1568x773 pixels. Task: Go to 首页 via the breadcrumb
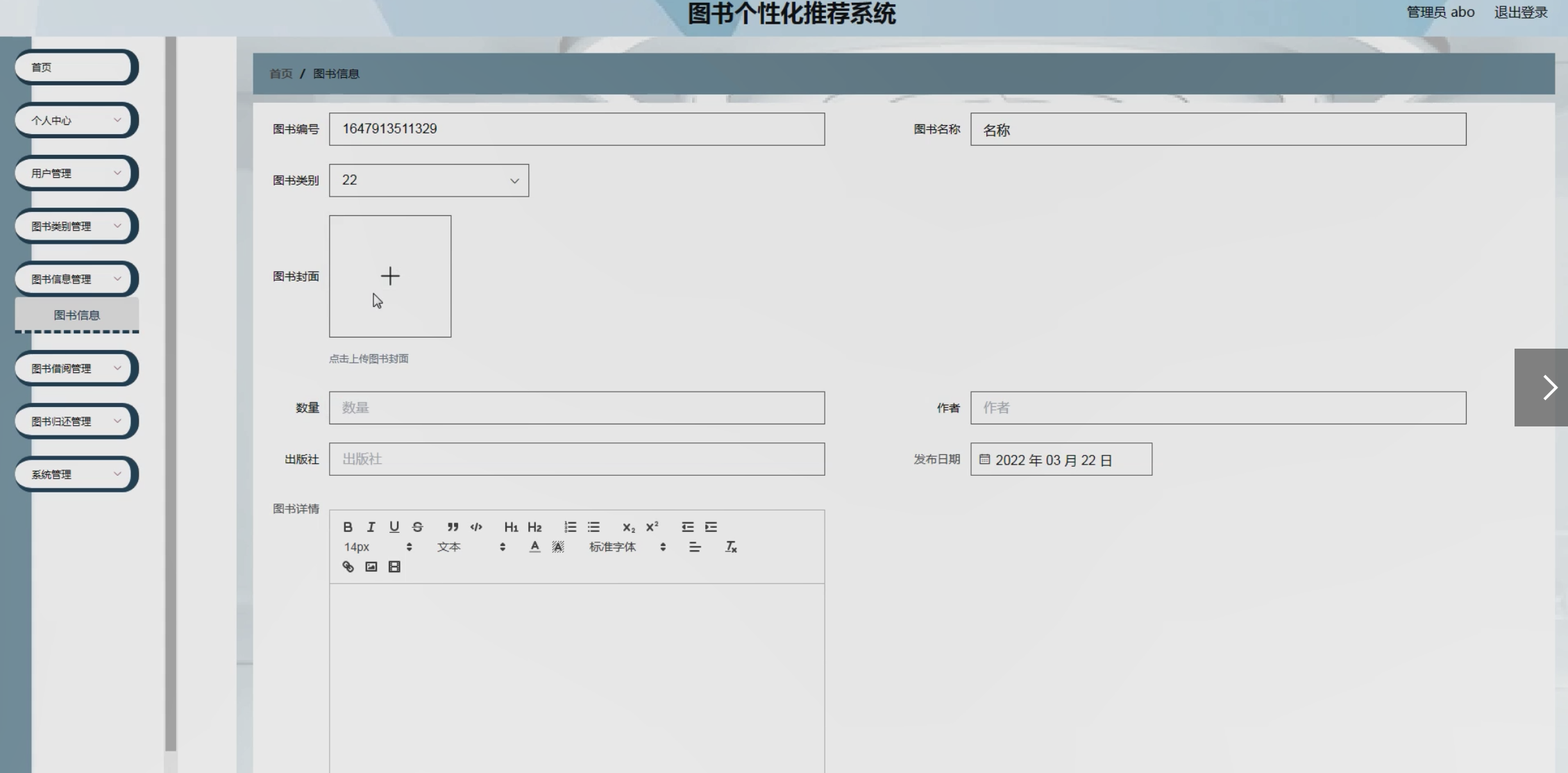click(281, 74)
